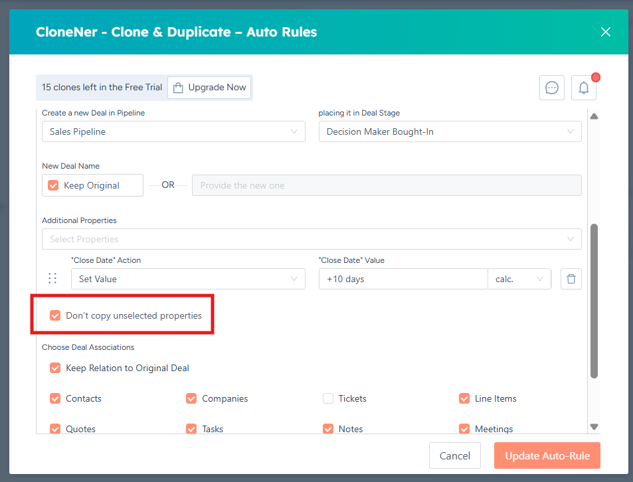This screenshot has width=633, height=482.
Task: Uncheck the Quotes association
Action: [55, 429]
